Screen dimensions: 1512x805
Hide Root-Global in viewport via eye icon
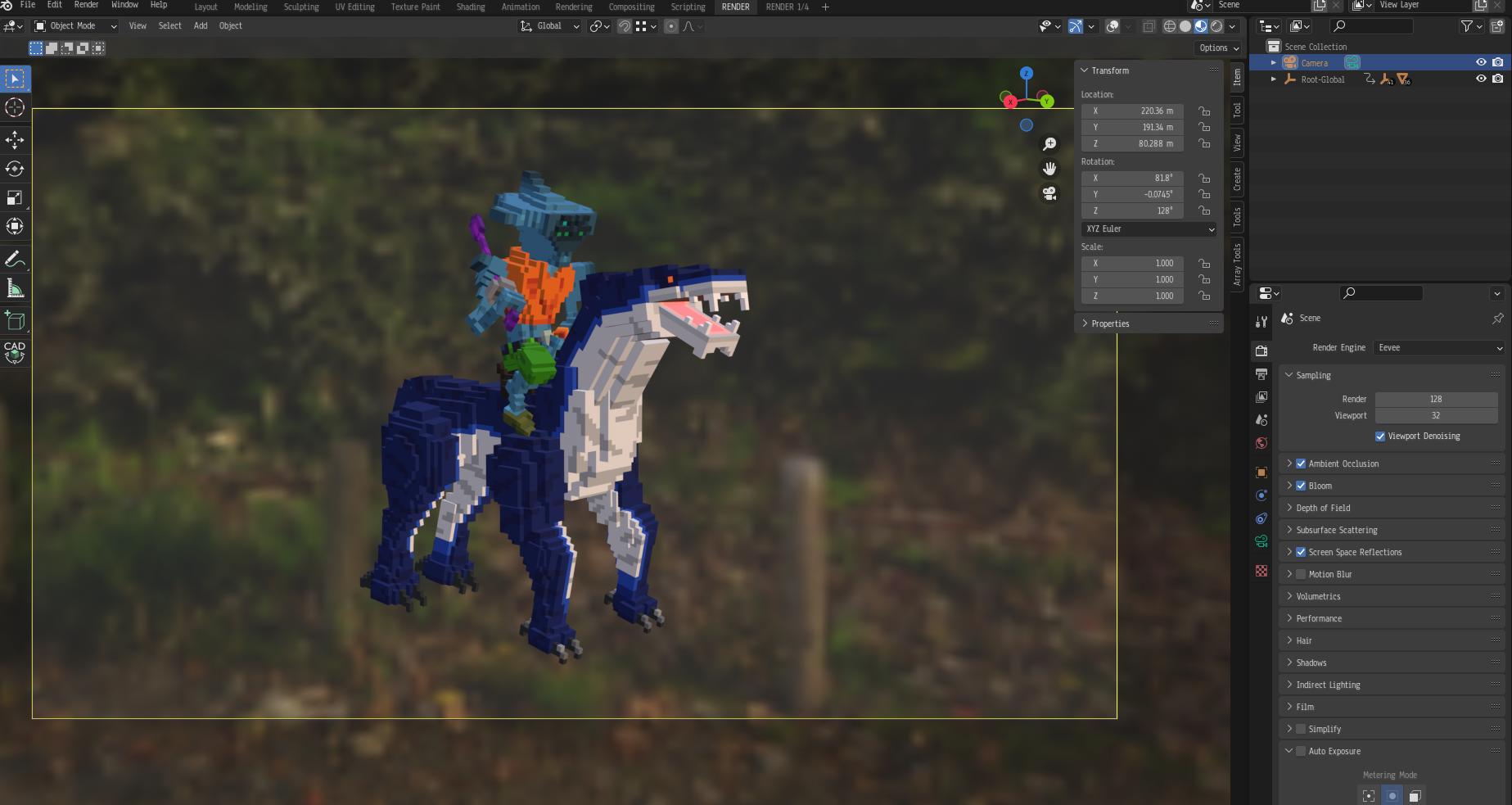click(x=1481, y=79)
